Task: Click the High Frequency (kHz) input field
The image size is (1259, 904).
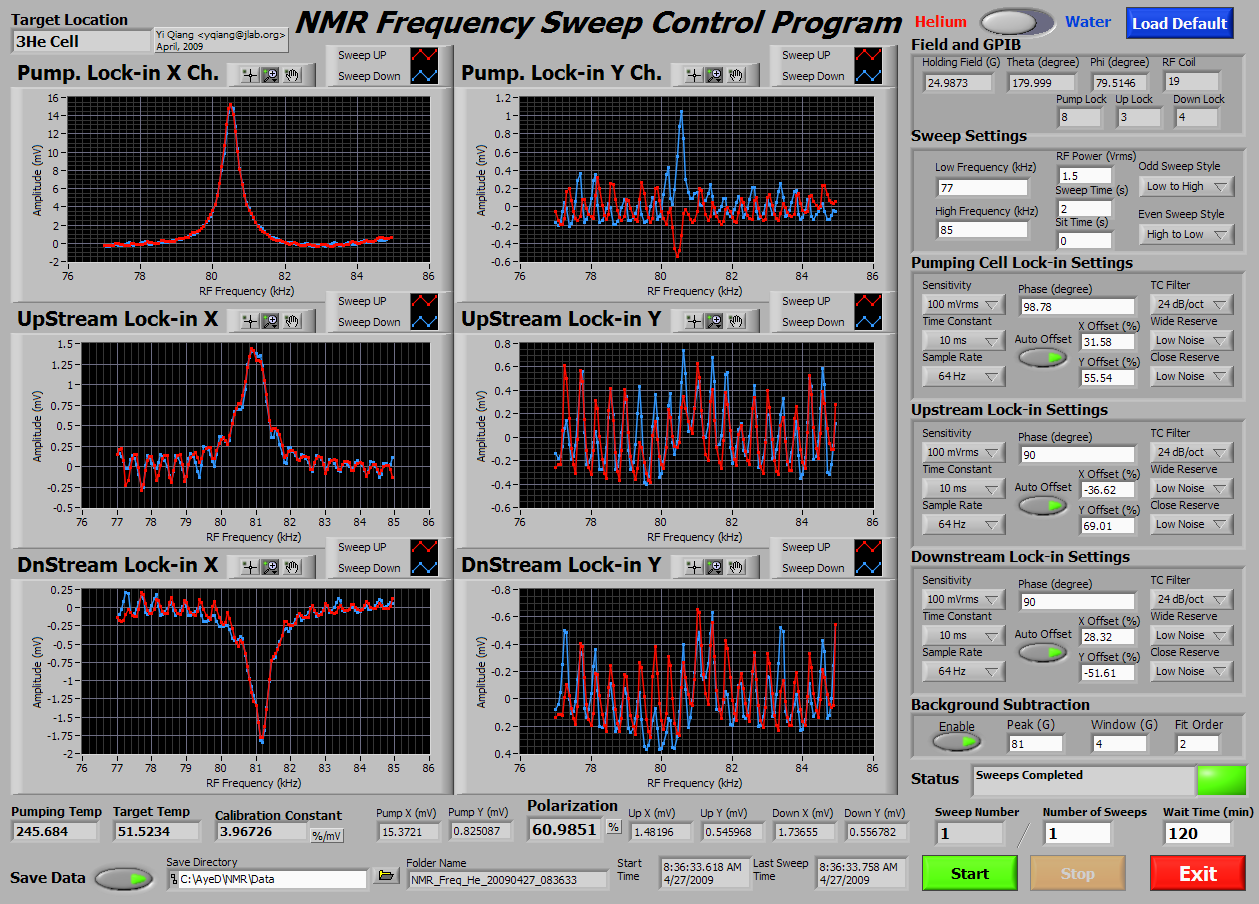Action: (x=982, y=230)
